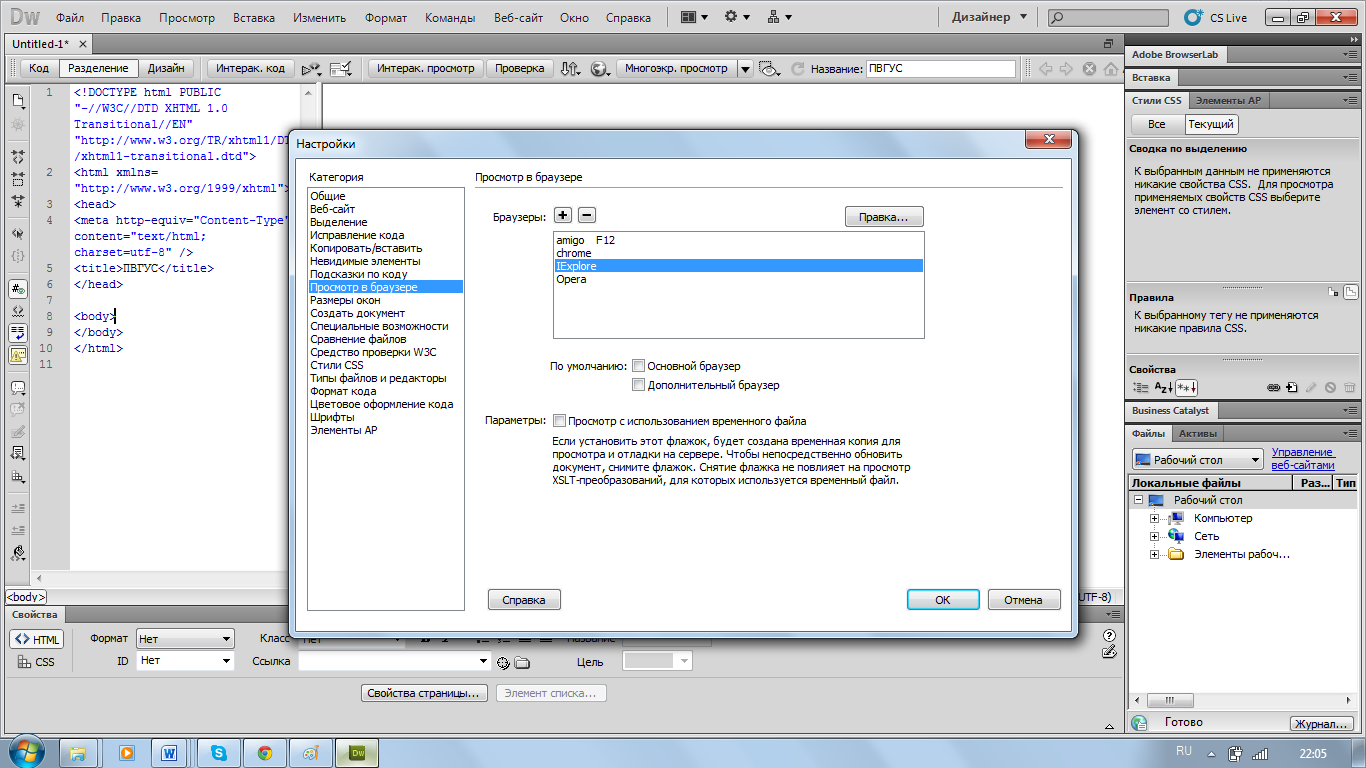
Task: Click the plus icon to add a browser
Action: [563, 215]
